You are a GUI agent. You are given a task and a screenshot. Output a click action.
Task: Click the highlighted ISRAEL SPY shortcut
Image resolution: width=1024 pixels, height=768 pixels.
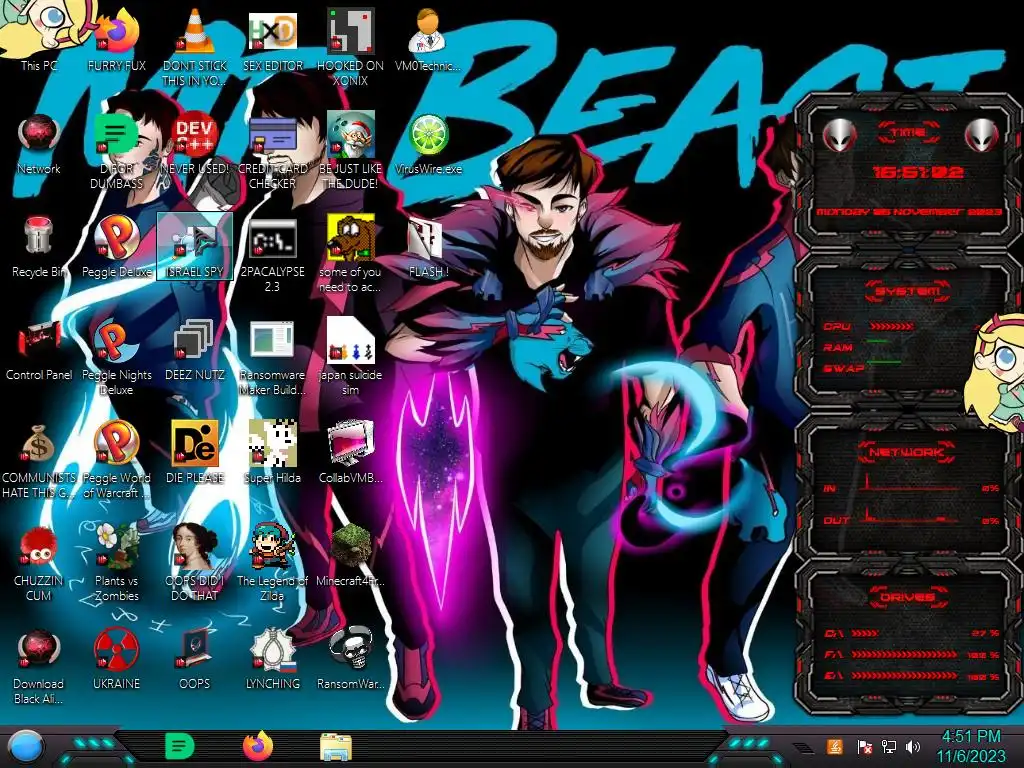click(195, 246)
